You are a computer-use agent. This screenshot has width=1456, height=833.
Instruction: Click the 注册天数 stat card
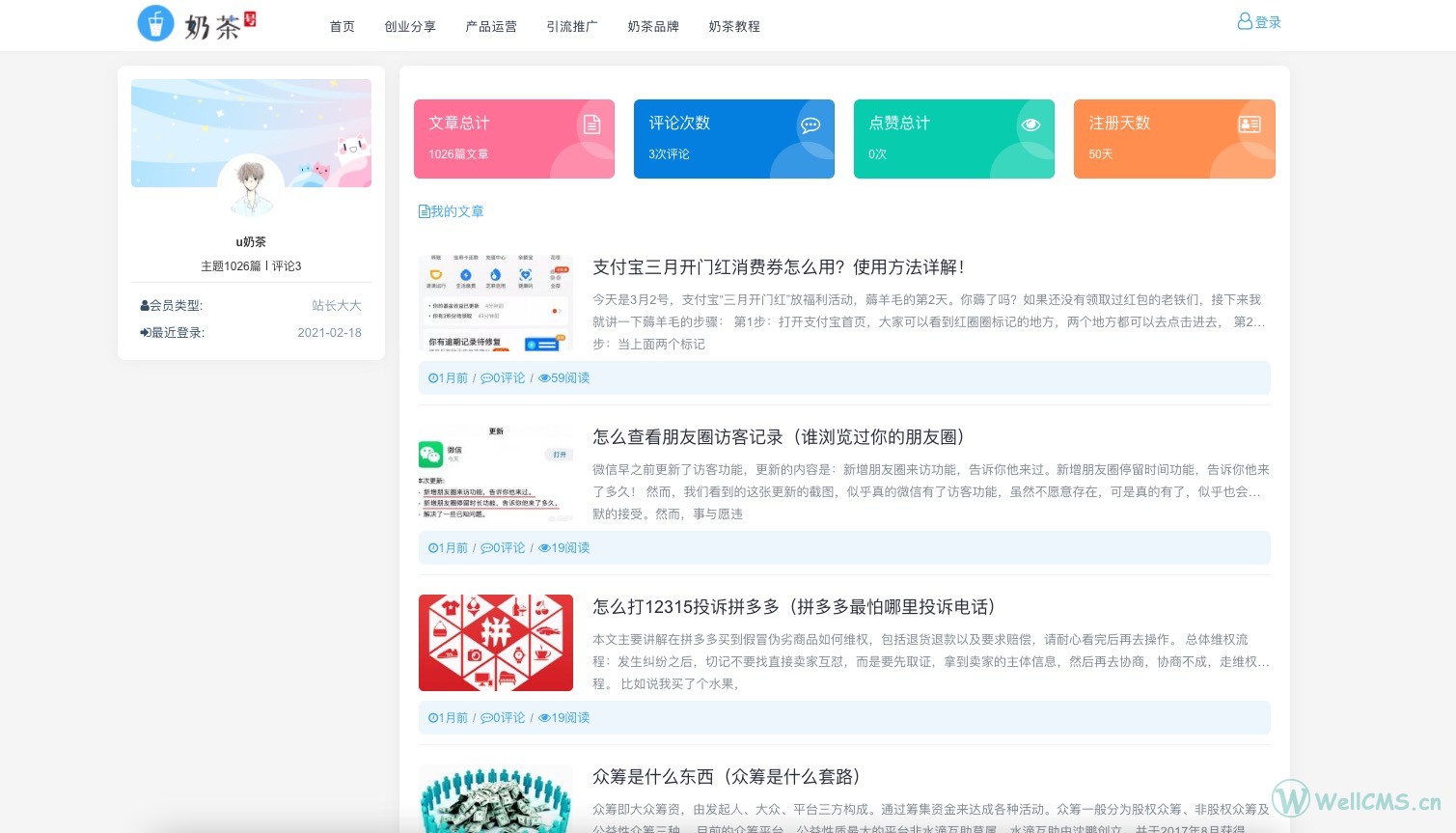coord(1174,139)
